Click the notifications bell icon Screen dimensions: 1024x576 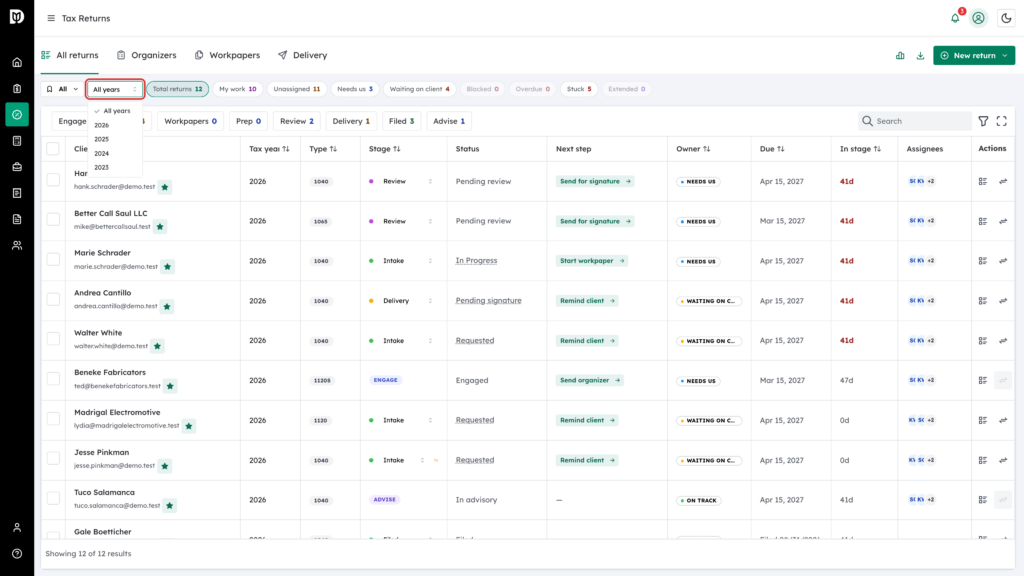tap(955, 18)
